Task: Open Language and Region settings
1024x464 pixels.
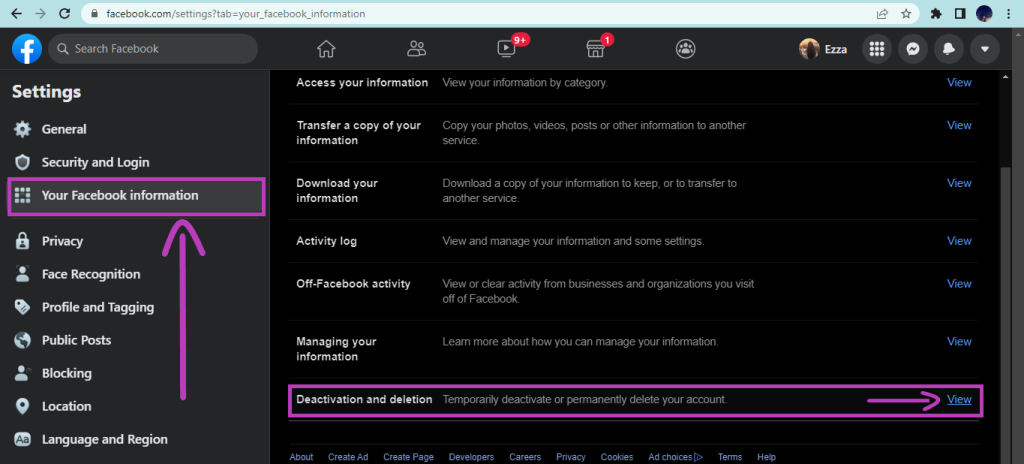Action: (x=136, y=439)
